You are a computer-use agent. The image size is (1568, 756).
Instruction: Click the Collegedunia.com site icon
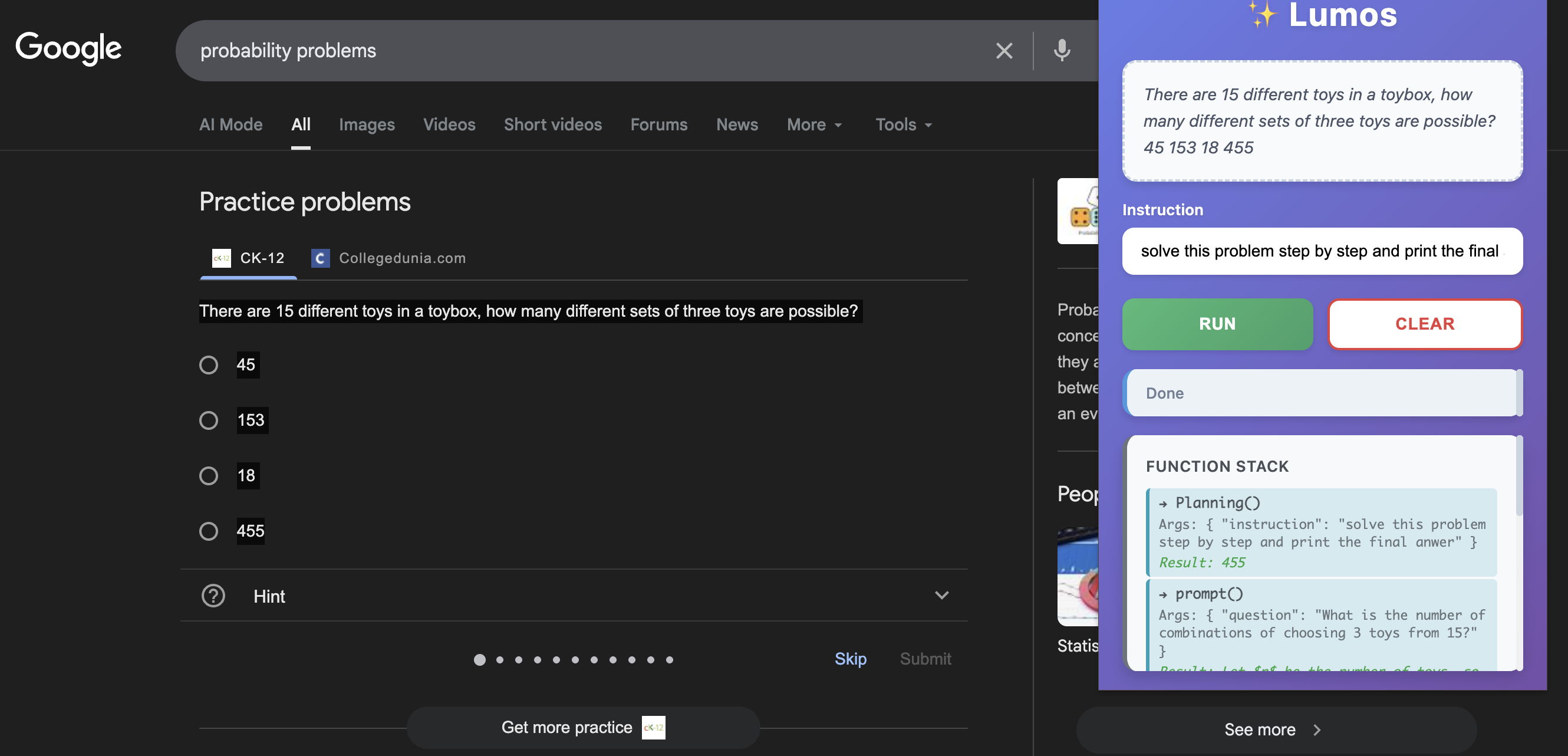pyautogui.click(x=320, y=258)
